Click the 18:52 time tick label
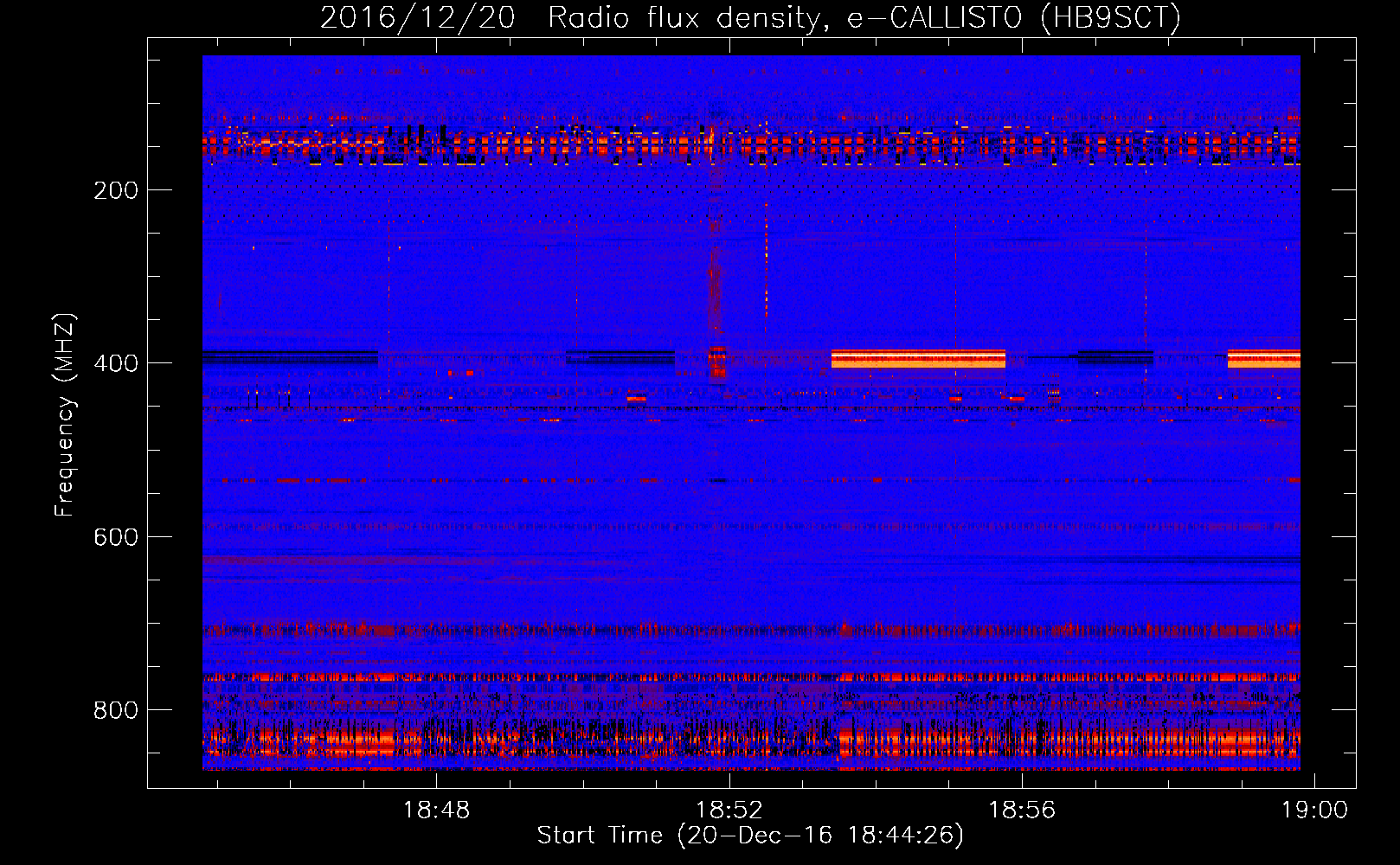Screen dimensions: 1400x865 pyautogui.click(x=729, y=811)
